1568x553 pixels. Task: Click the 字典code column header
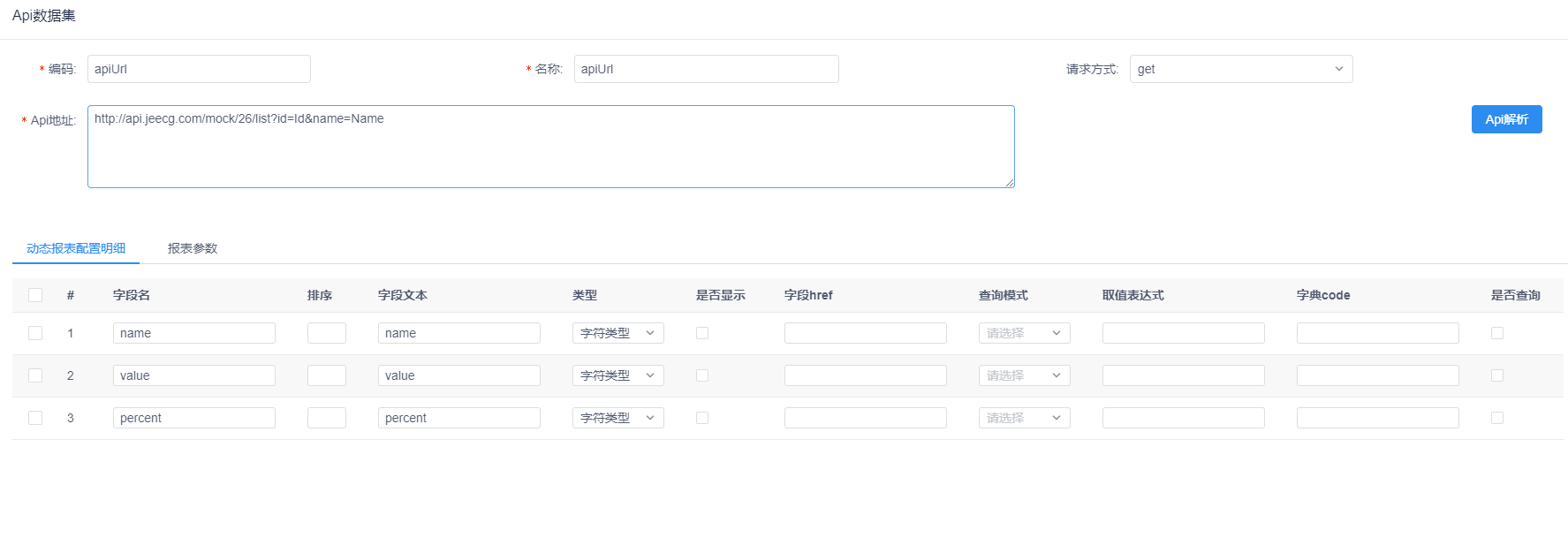pos(1323,295)
